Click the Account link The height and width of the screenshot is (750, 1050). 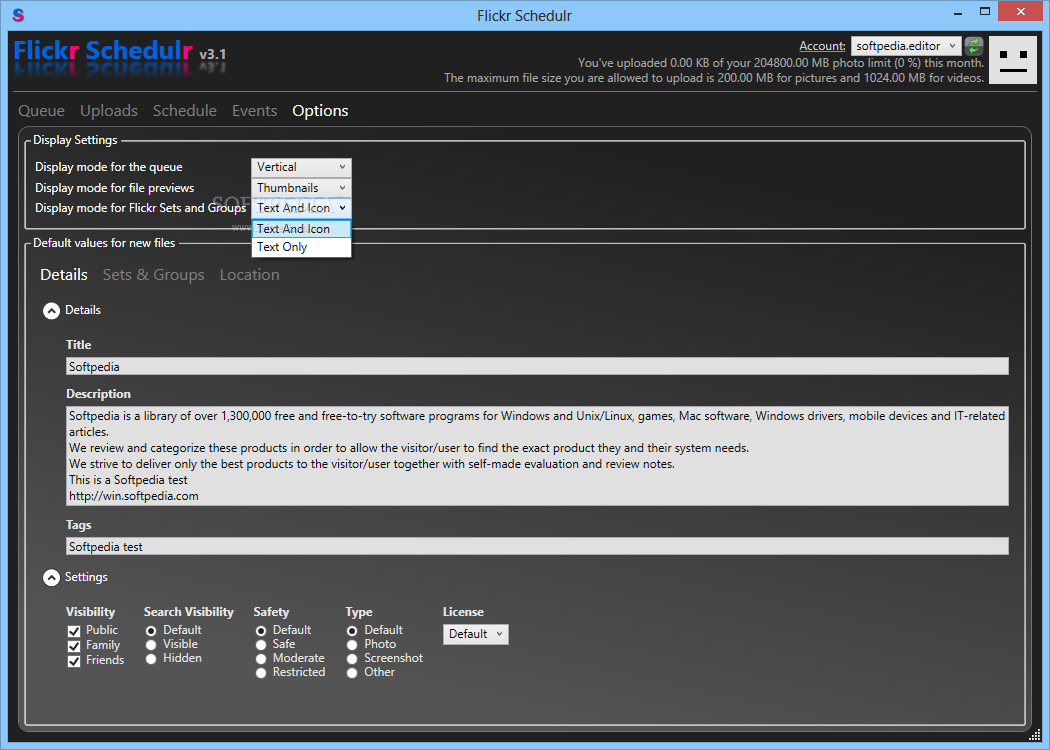pyautogui.click(x=822, y=46)
